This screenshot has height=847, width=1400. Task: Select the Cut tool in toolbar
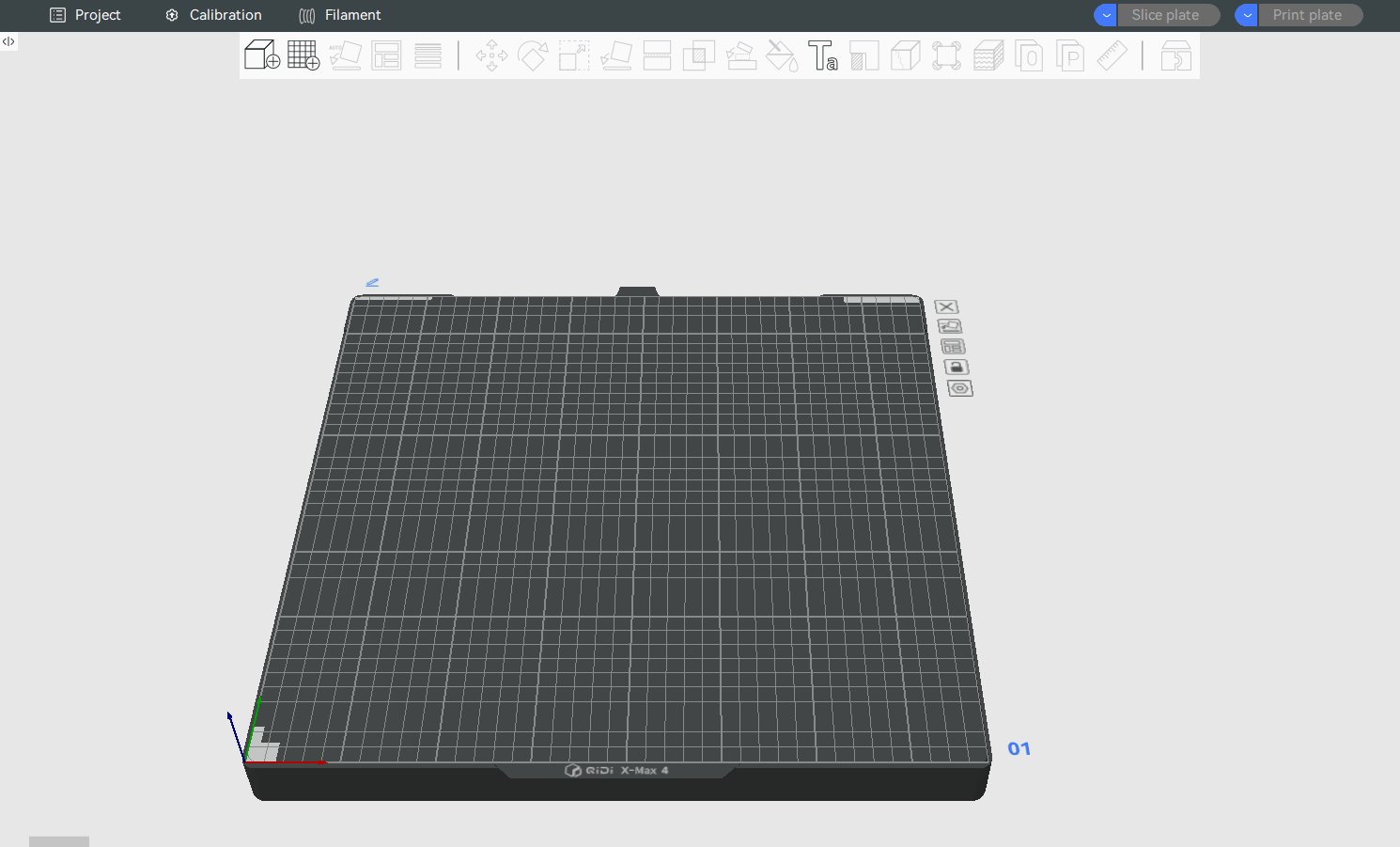point(657,55)
